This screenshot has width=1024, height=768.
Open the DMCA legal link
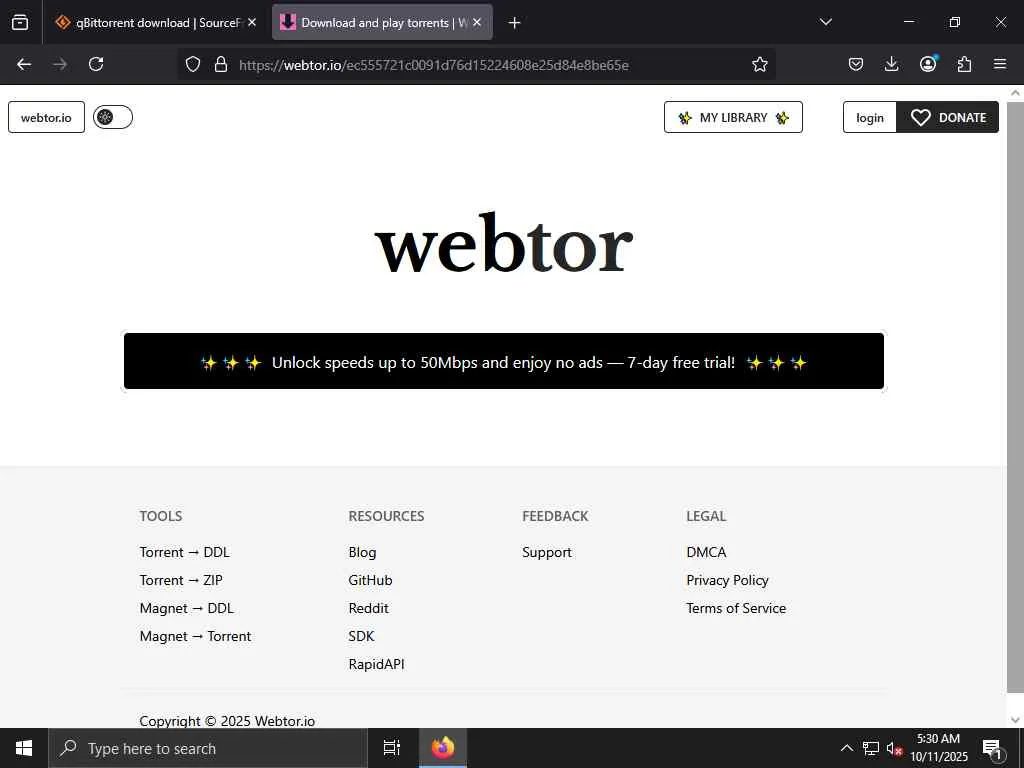pyautogui.click(x=706, y=552)
